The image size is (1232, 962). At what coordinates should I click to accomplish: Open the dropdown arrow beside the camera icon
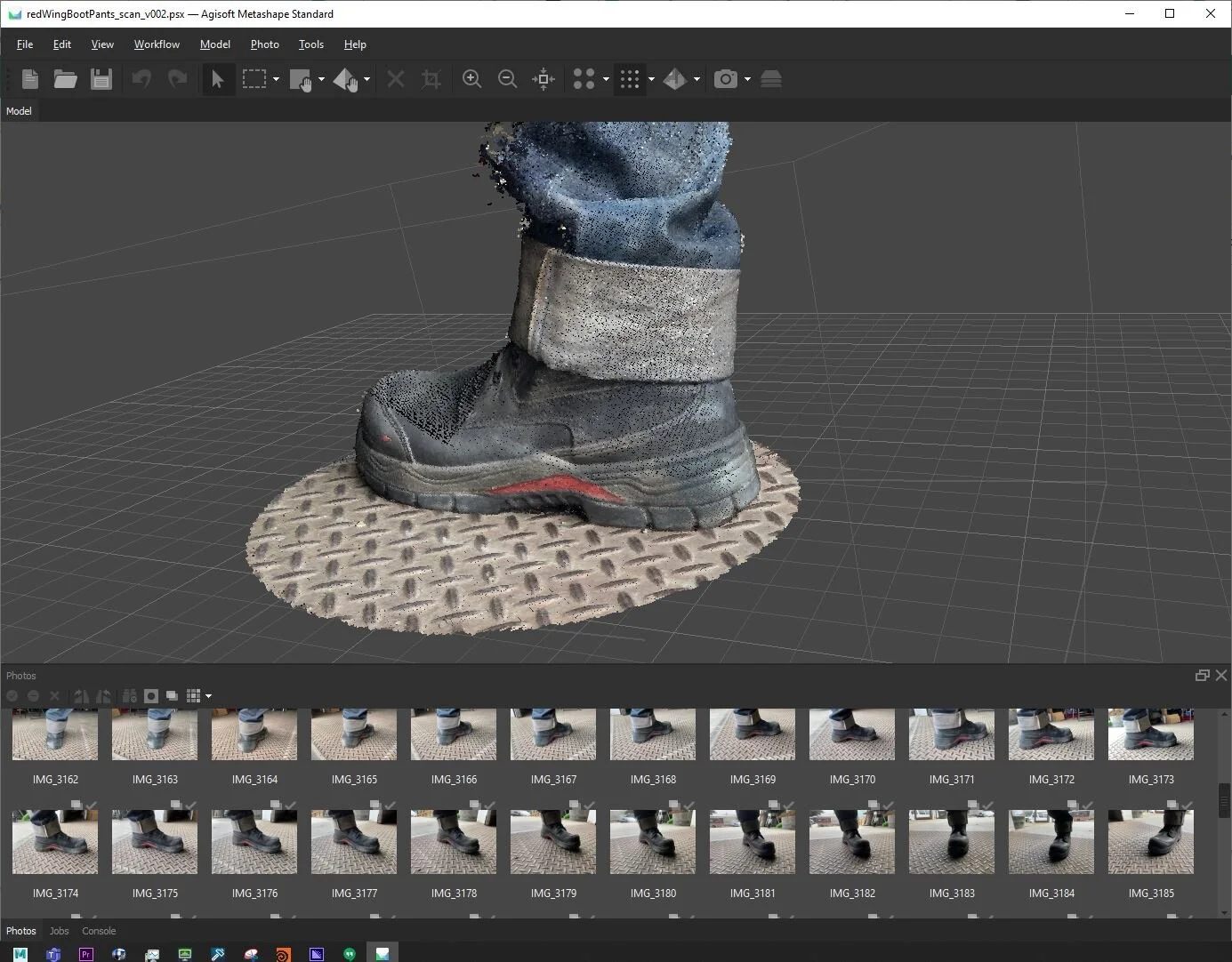tap(747, 79)
